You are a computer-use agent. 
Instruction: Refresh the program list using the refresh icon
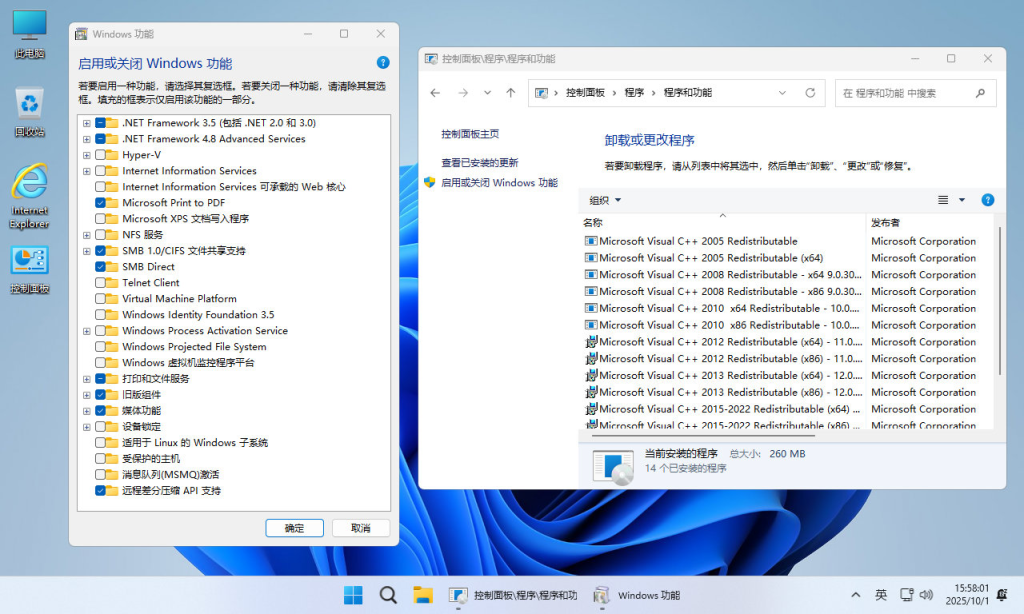click(808, 92)
